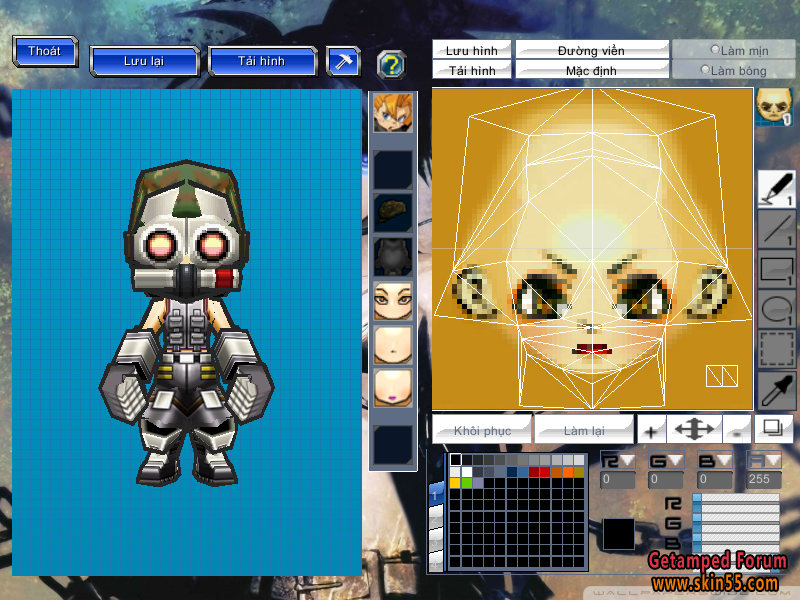Pick the lavender palette swatch

point(478,483)
